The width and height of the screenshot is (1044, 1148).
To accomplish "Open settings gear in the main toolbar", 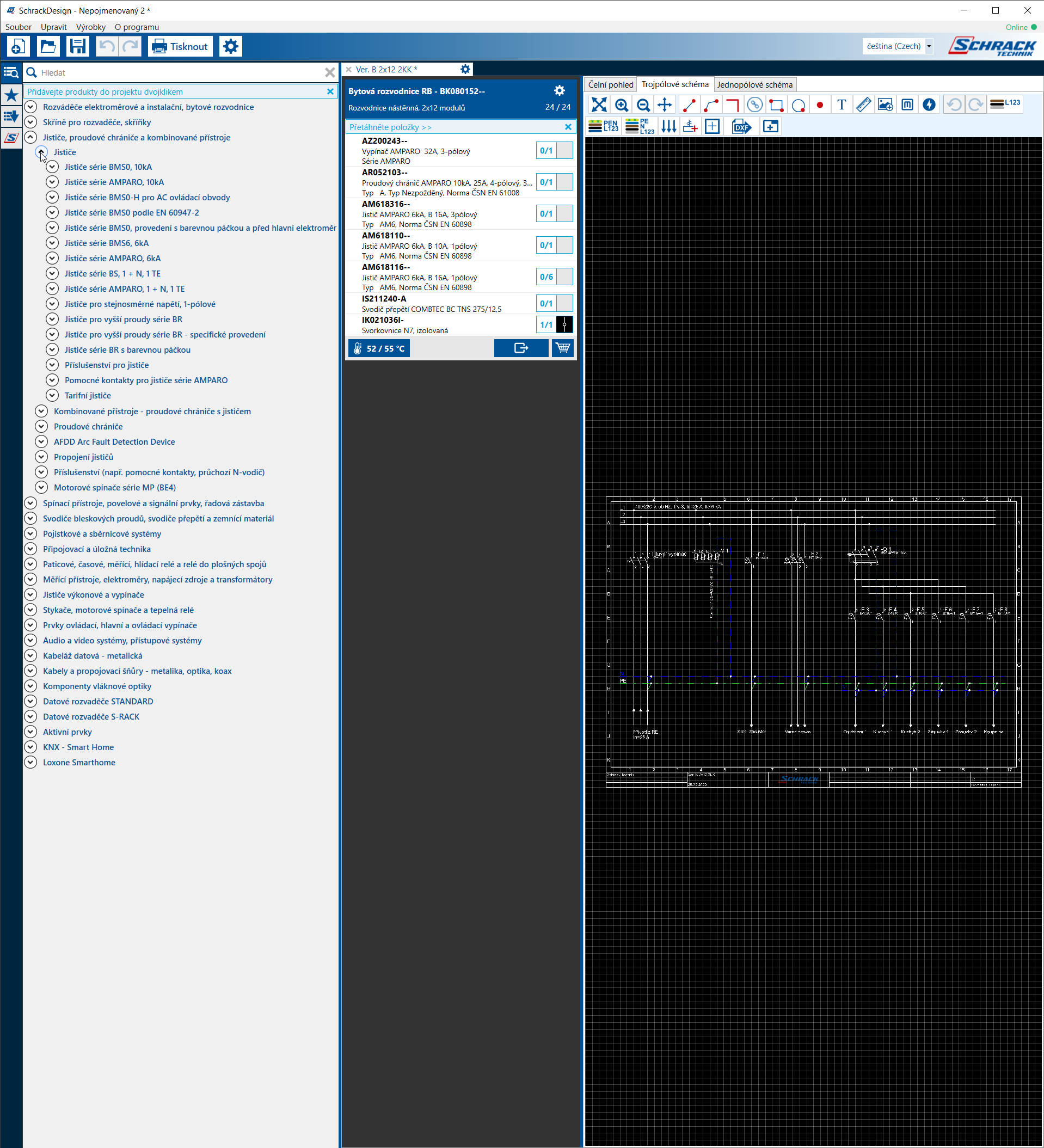I will point(231,46).
